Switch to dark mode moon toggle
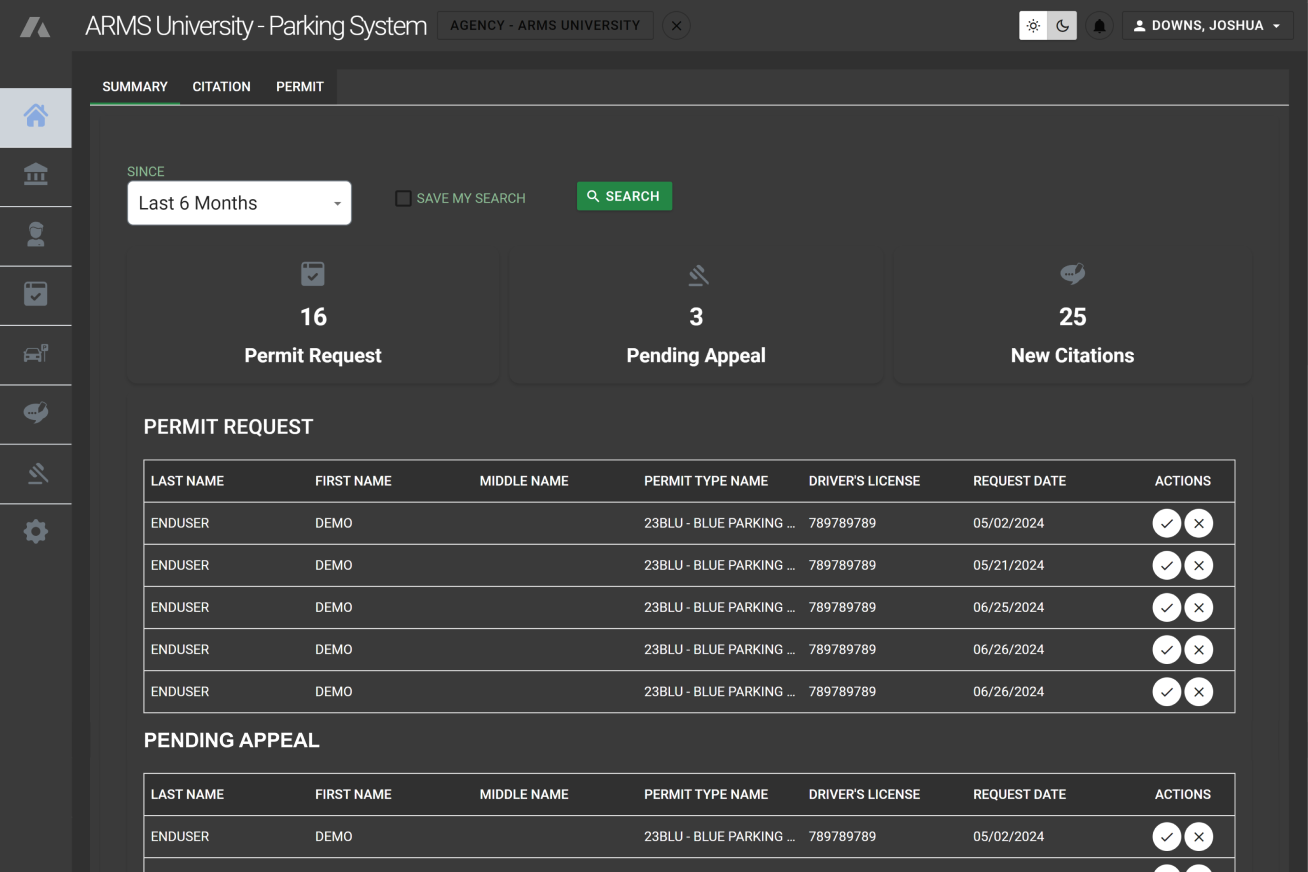 [x=1062, y=26]
